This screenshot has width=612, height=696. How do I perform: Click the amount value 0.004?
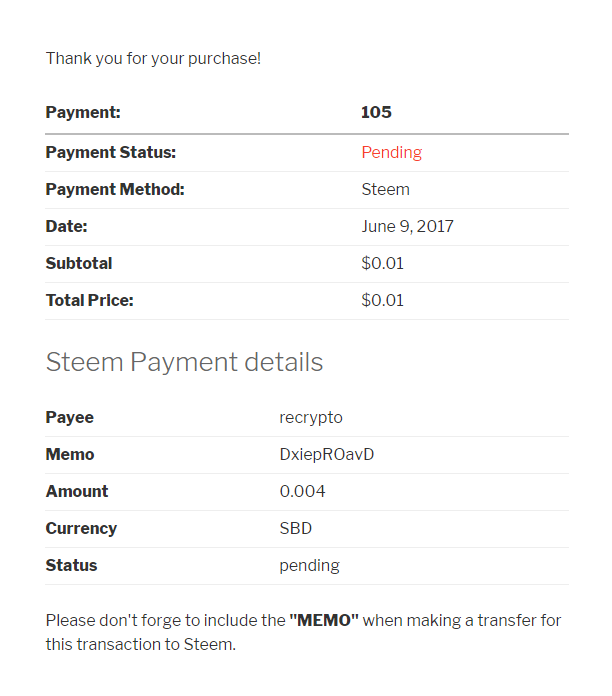coord(302,491)
